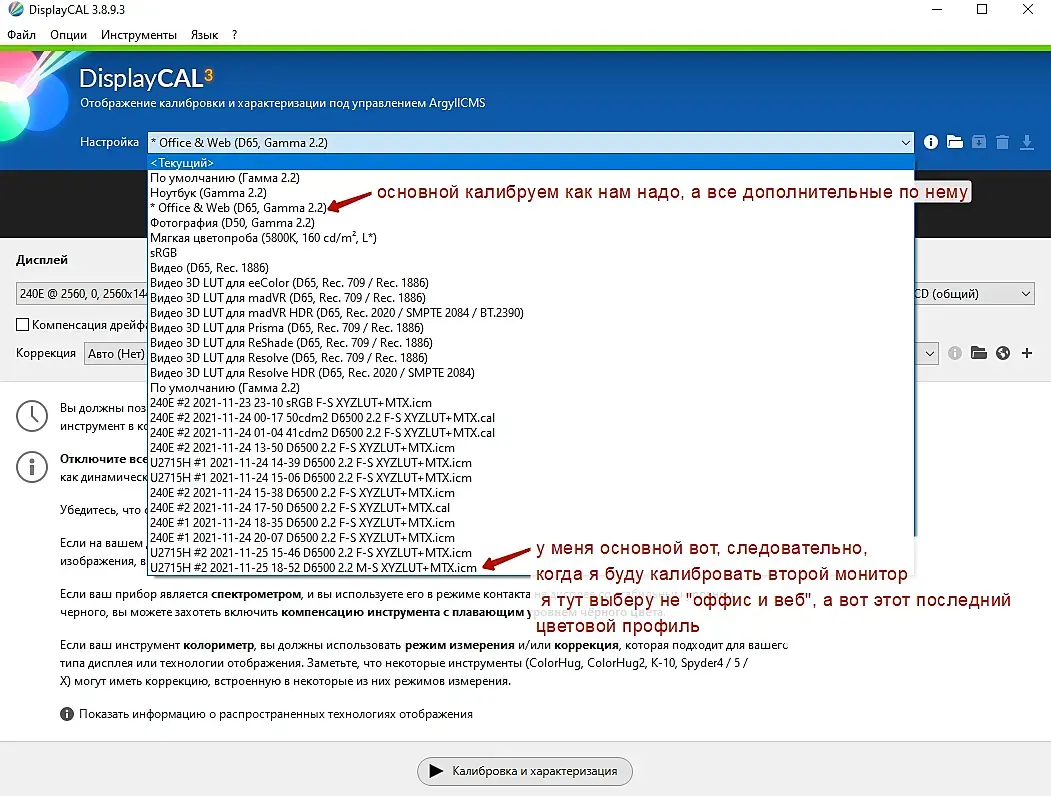Maximize the DisplayCAL window
Viewport: 1051px width, 796px height.
(982, 9)
